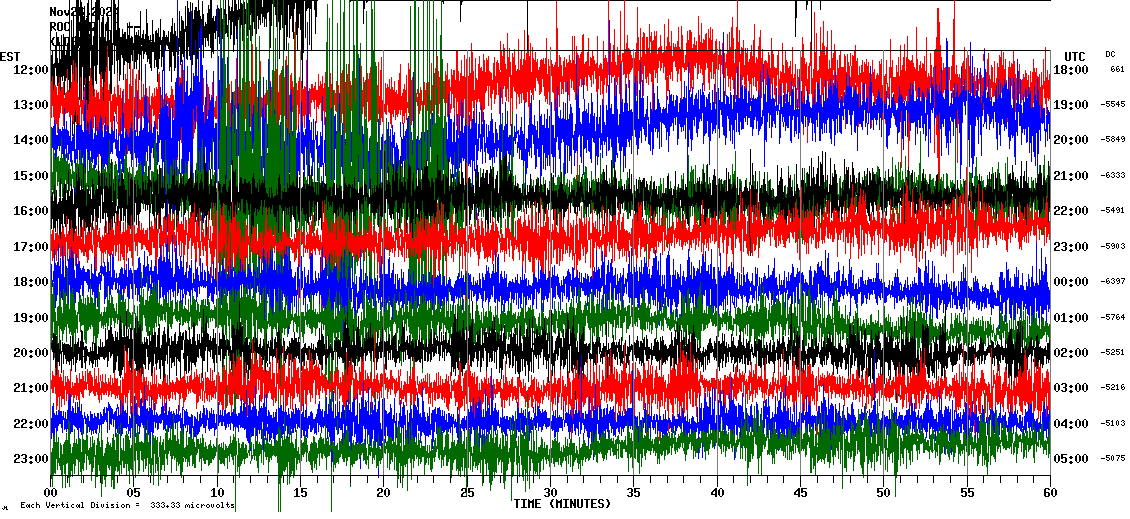Viewport: 1130px width, 519px height.
Task: Click the DC column header
Action: tap(1110, 54)
